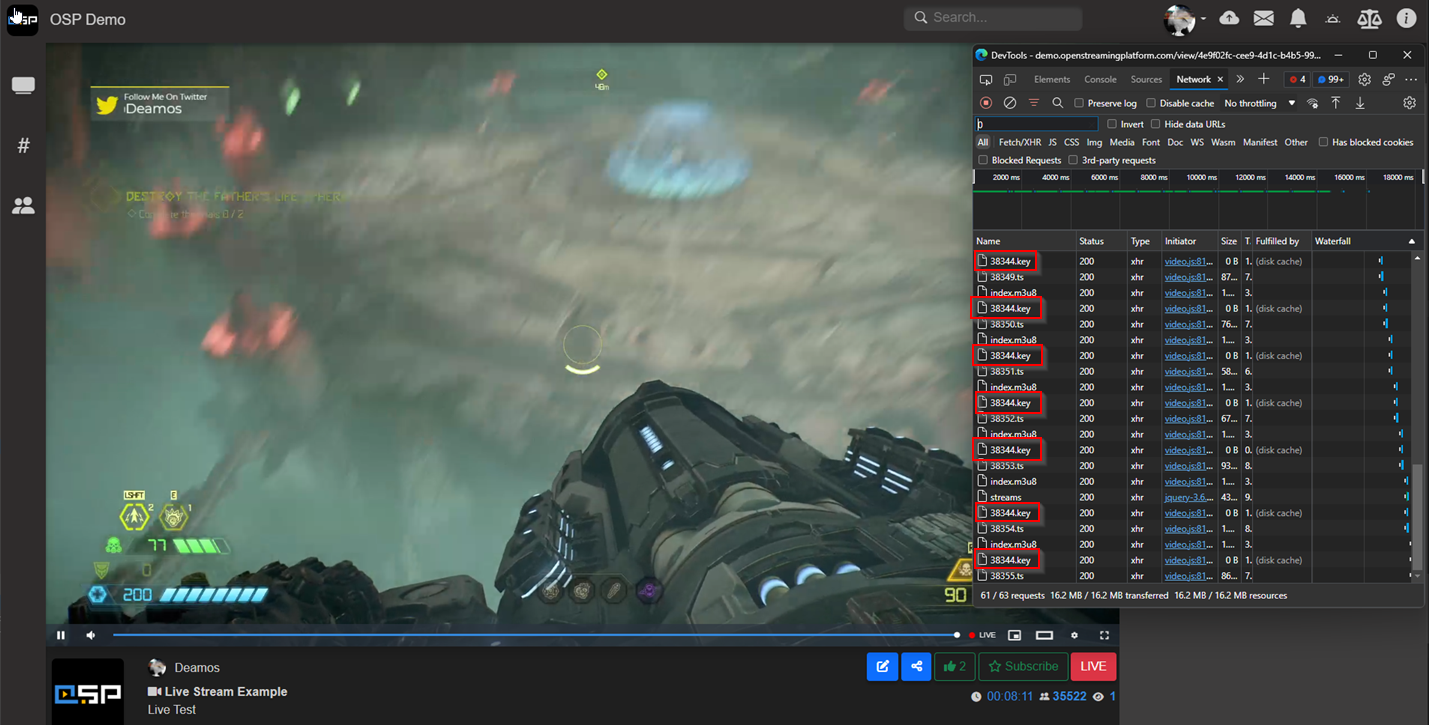The width and height of the screenshot is (1429, 725).
Task: Filter requests by Media type
Action: click(x=1122, y=142)
